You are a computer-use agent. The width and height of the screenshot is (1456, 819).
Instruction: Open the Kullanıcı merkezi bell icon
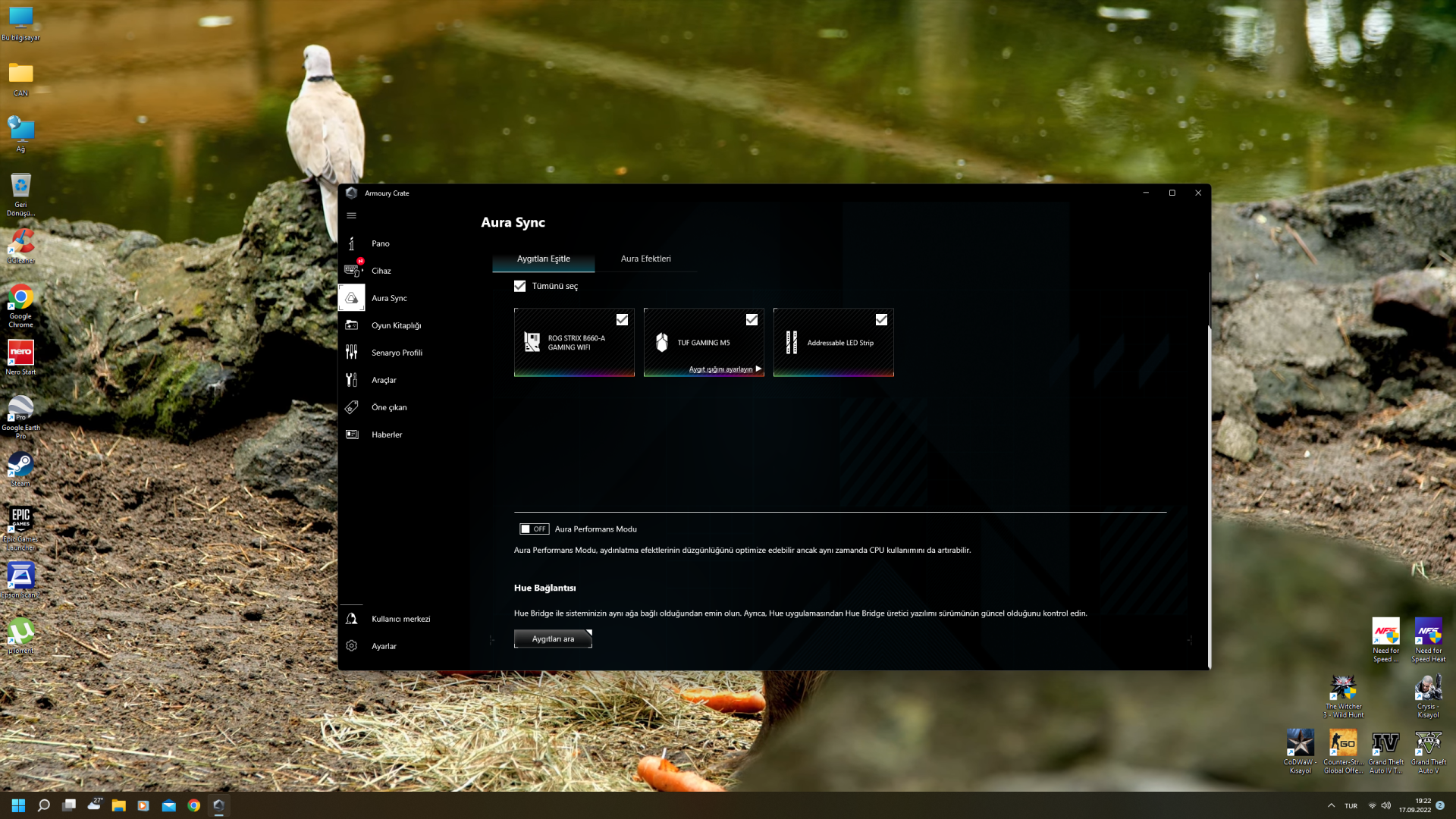(x=351, y=619)
